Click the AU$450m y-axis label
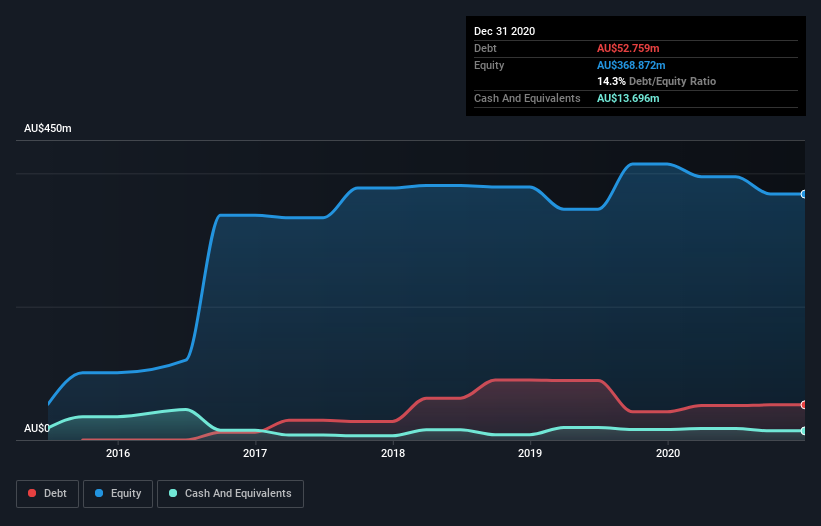 point(48,128)
